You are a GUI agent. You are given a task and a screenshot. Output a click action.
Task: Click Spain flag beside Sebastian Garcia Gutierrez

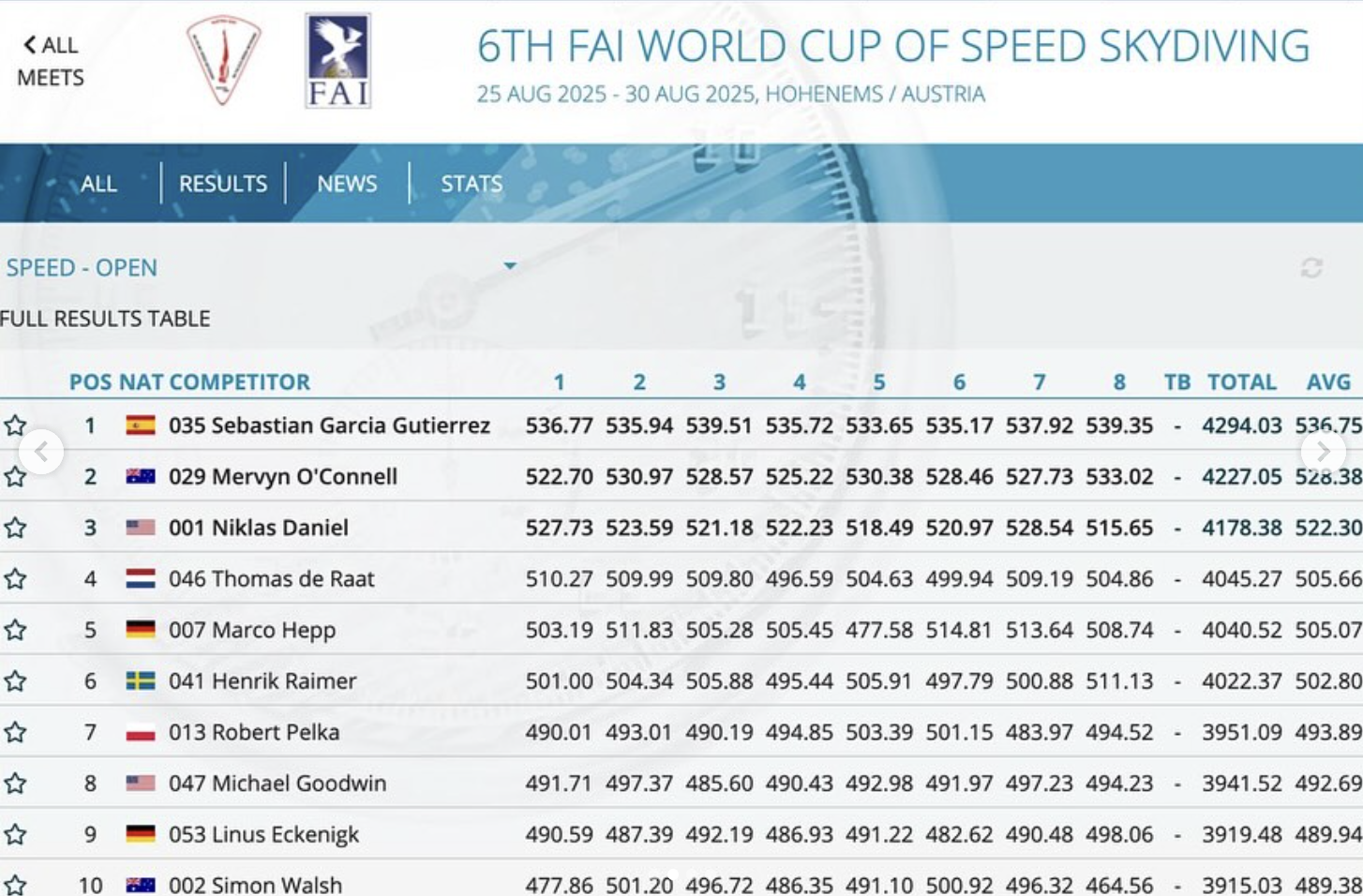[x=141, y=426]
